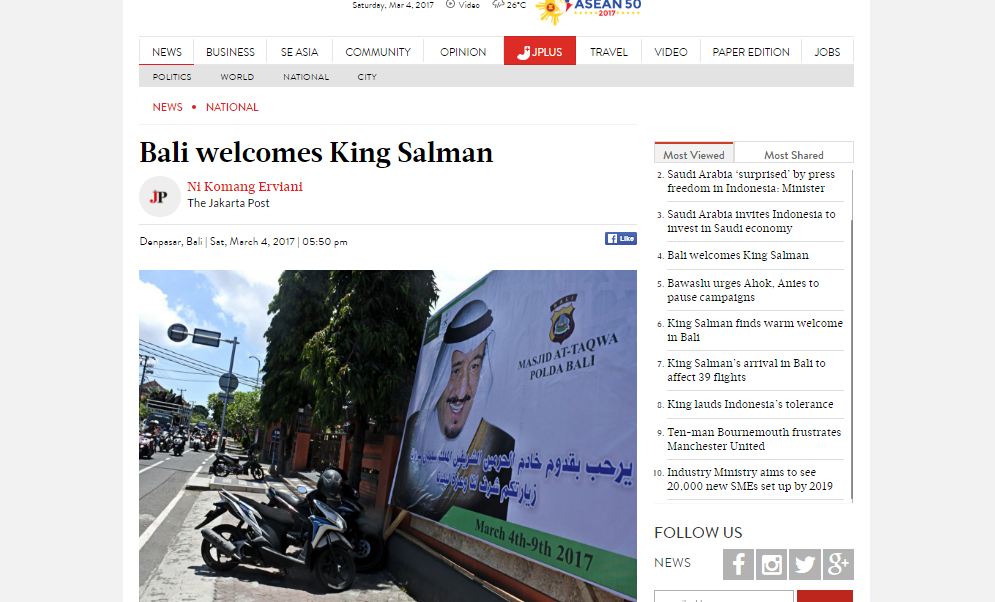Switch to the Most Shared tab
The image size is (995, 602).
pyautogui.click(x=793, y=155)
